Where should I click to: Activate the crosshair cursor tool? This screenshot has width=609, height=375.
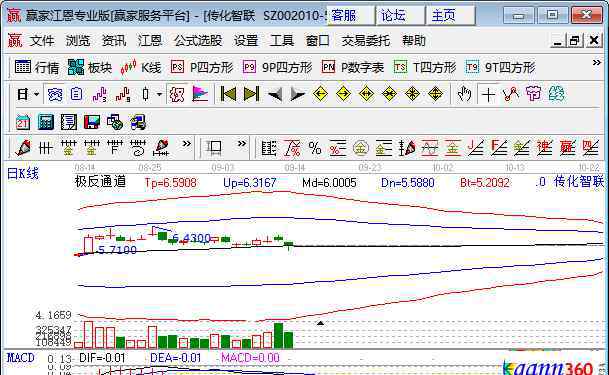tap(488, 94)
